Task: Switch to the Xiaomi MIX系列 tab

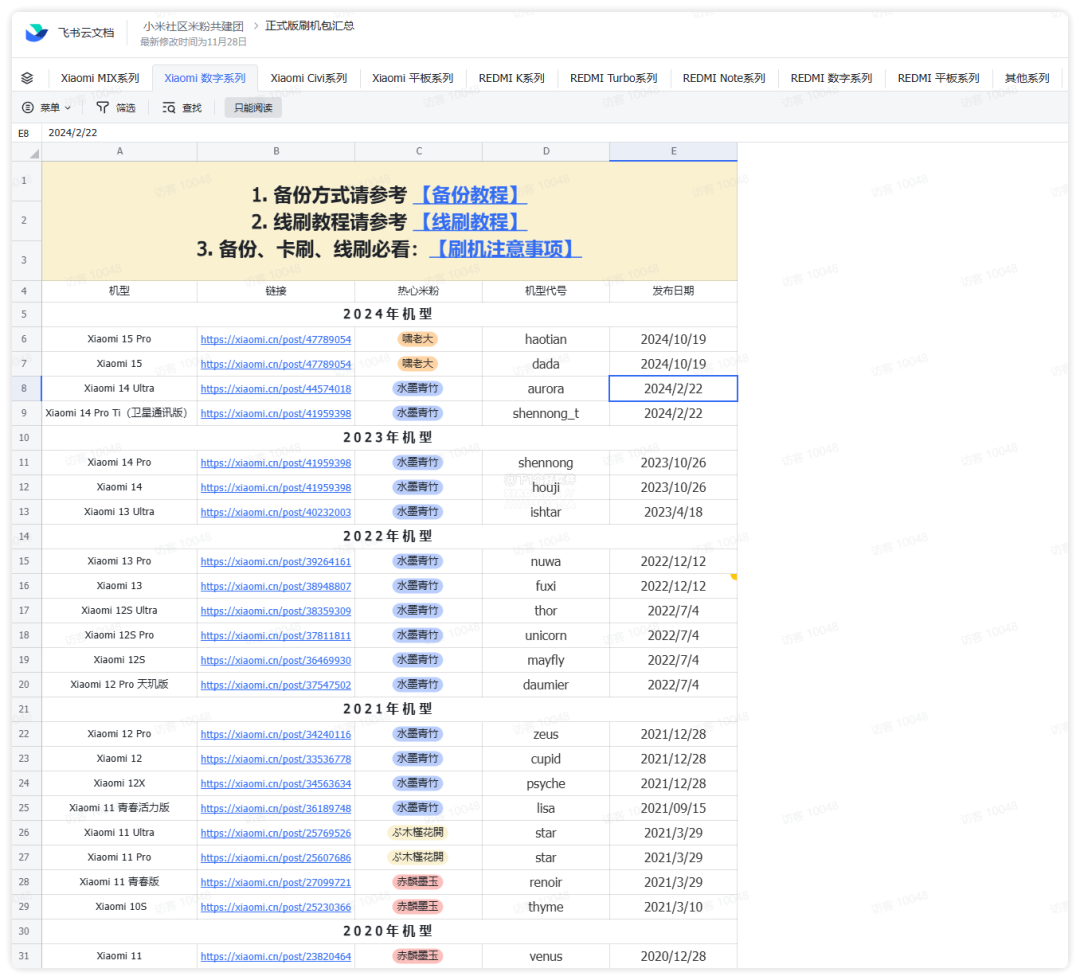Action: click(x=100, y=78)
